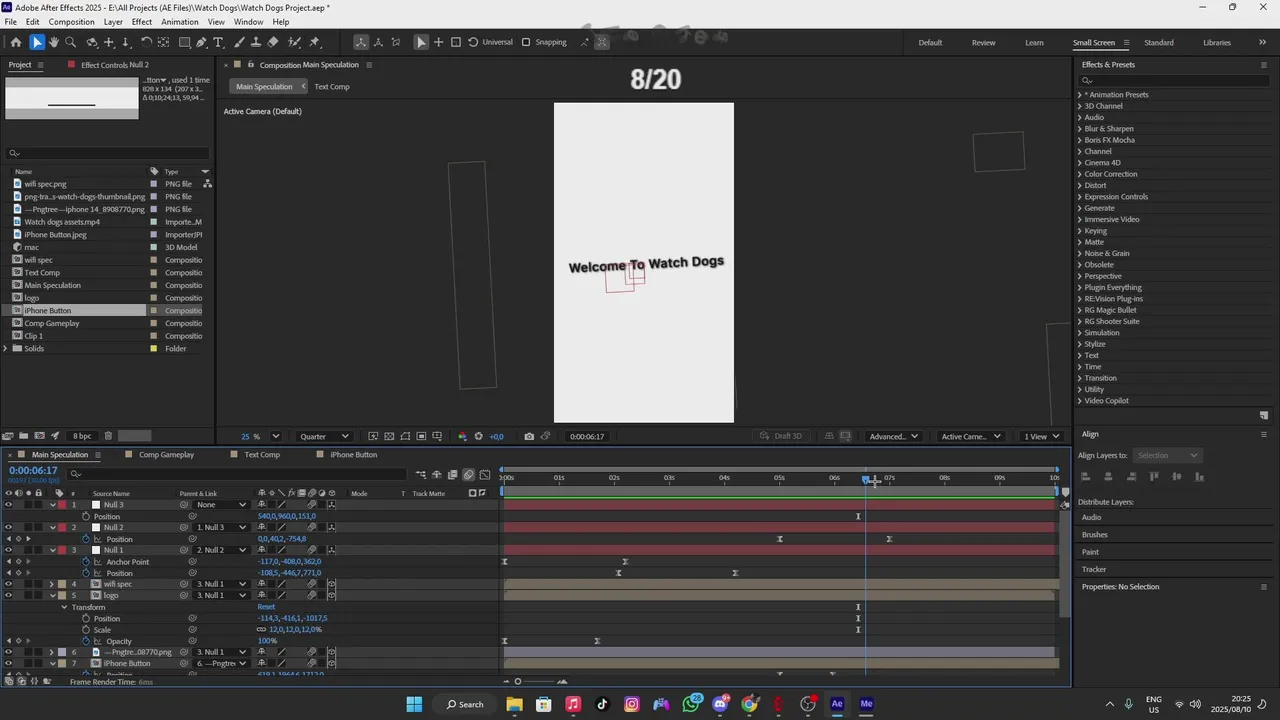Toggle visibility eye of Null 3 layer
Image resolution: width=1280 pixels, height=720 pixels.
click(x=8, y=505)
